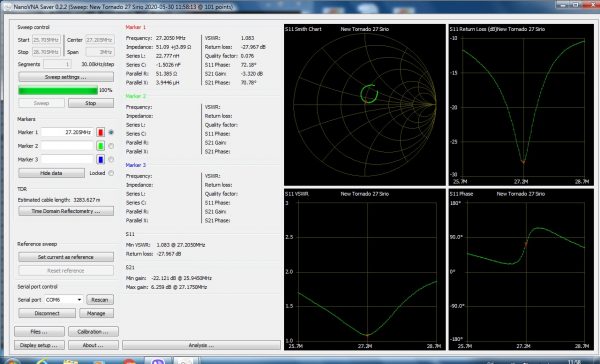The height and width of the screenshot is (364, 600).
Task: Click the Reset reference button
Action: point(66,271)
